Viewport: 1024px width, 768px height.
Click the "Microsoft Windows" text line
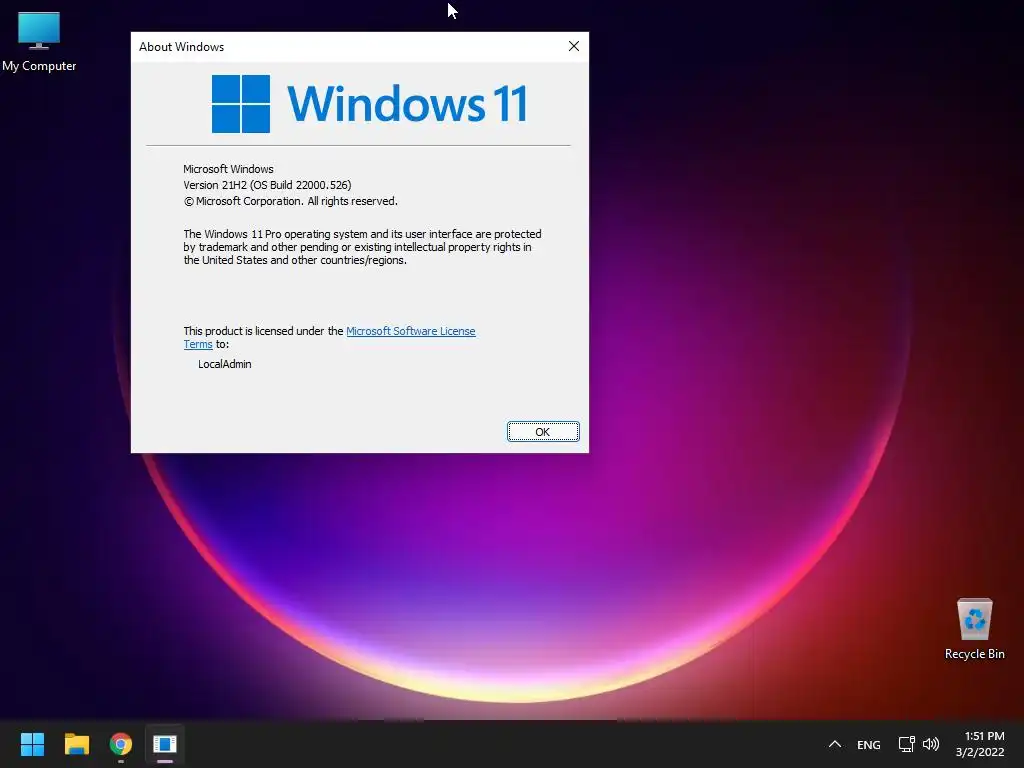(x=228, y=168)
